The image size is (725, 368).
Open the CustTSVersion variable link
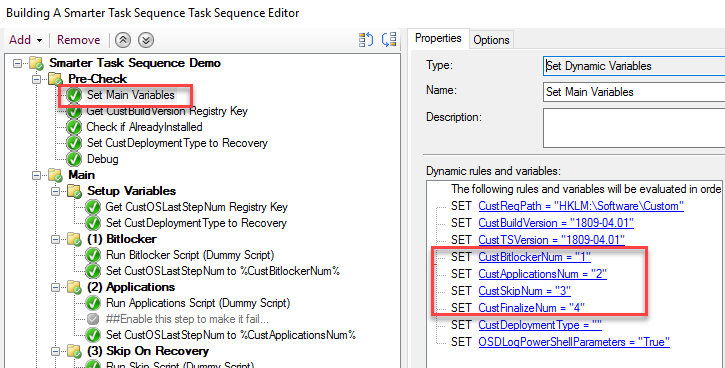(x=551, y=240)
